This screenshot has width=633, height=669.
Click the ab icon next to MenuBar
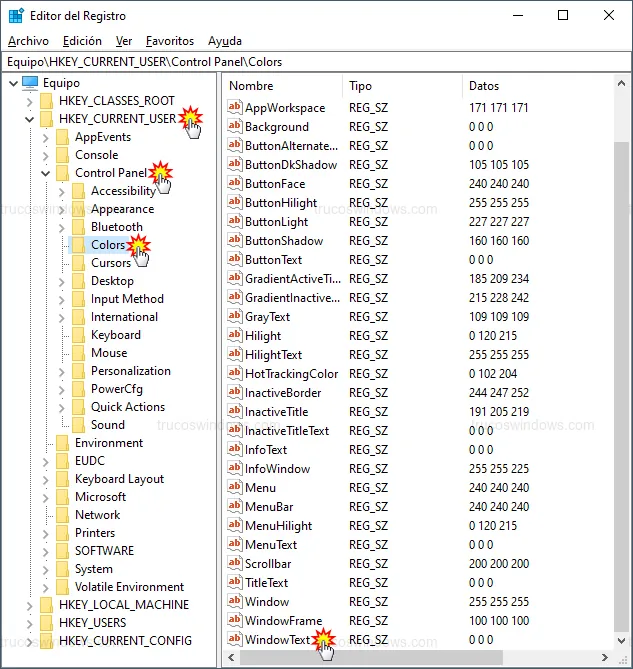point(235,507)
